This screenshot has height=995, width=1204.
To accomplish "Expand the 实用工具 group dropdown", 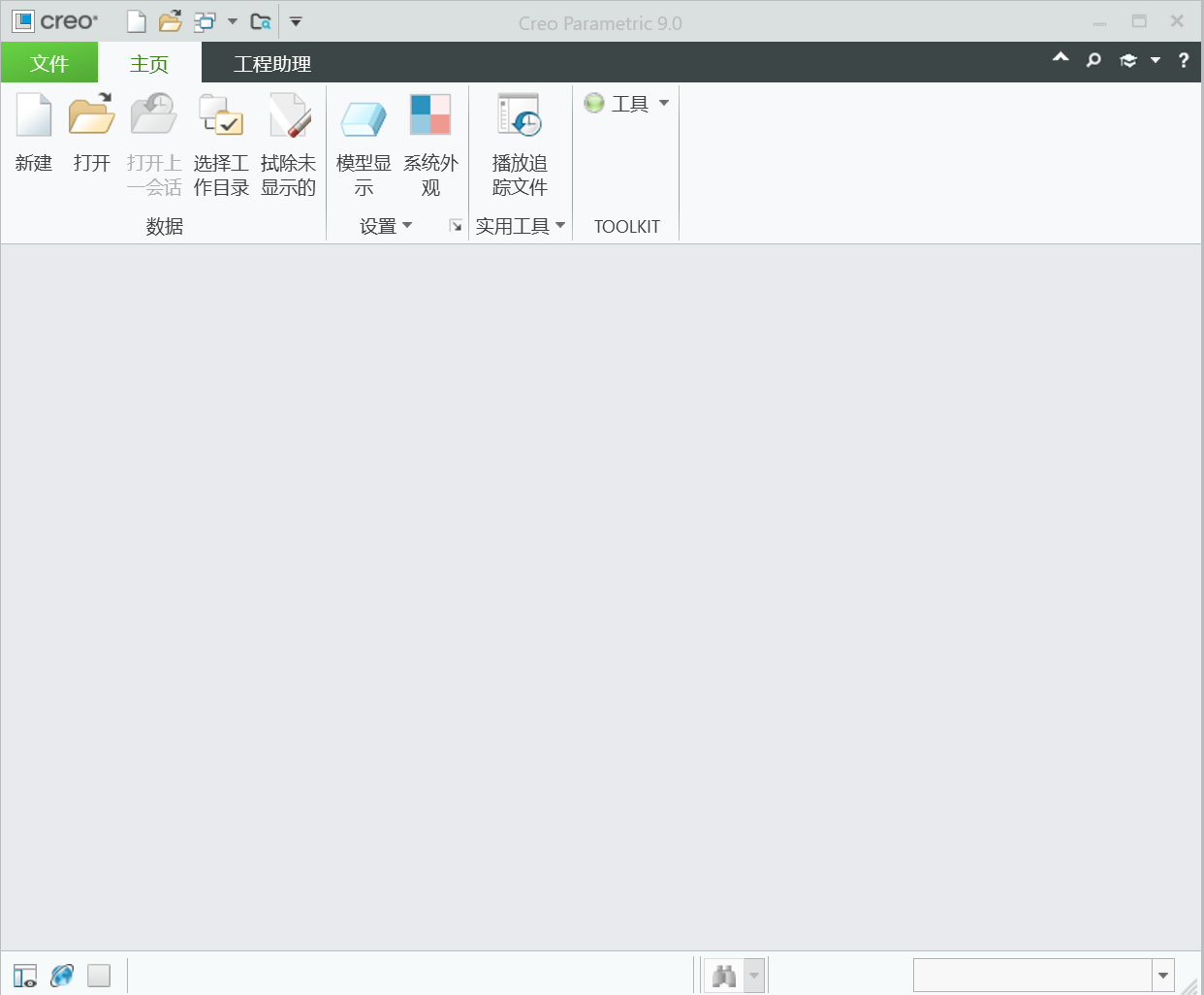I will [520, 226].
